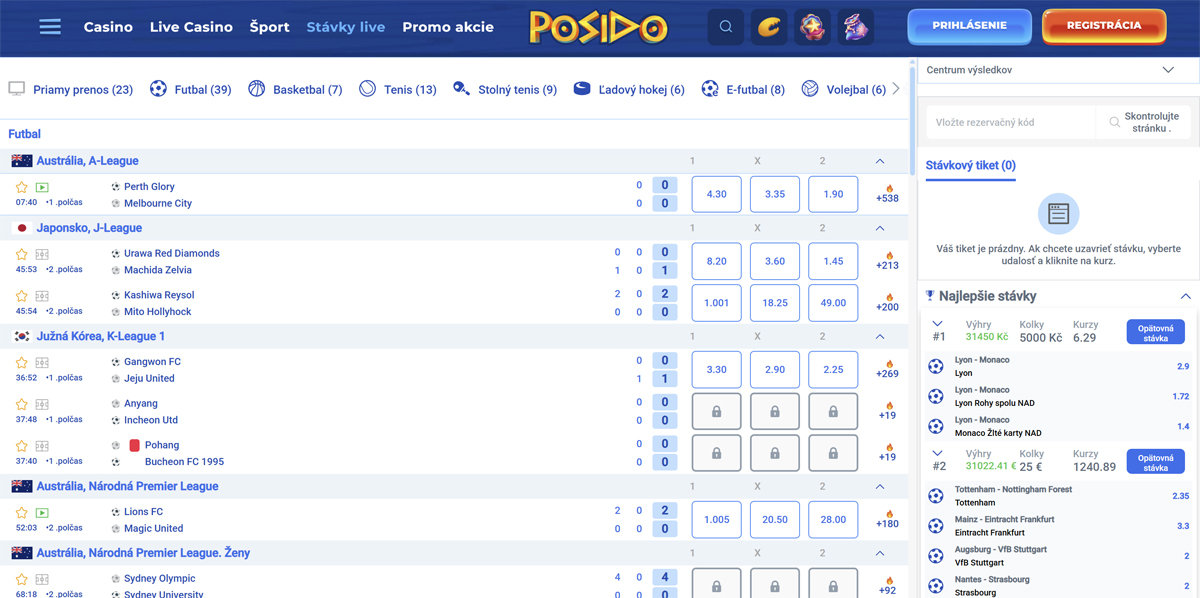Screen dimensions: 1200x598
Task: Select the Futbal (39) sport filter
Action: (x=190, y=89)
